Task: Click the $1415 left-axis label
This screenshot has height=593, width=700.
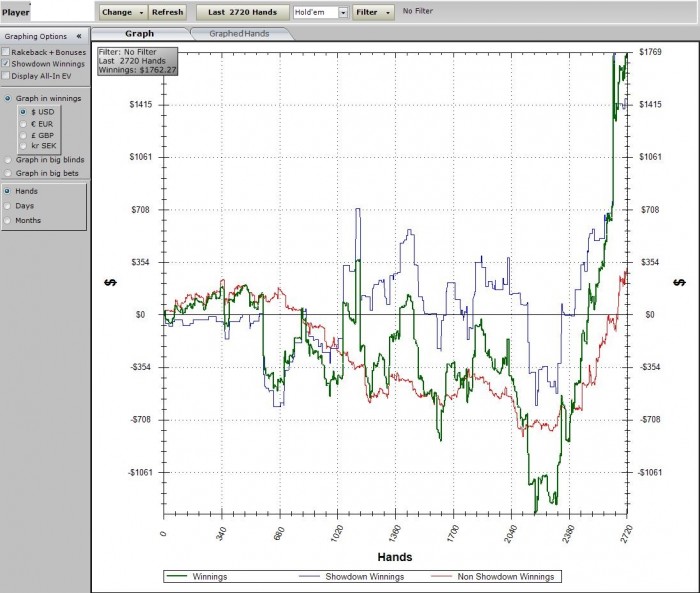Action: pos(141,104)
